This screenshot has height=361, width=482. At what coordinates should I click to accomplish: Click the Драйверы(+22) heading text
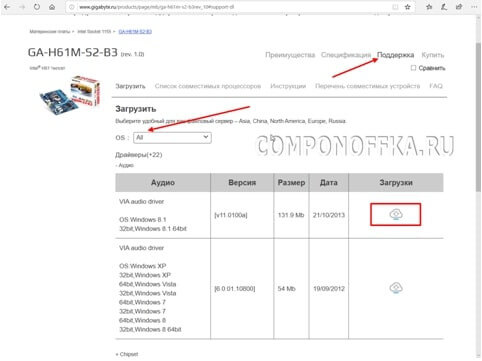pyautogui.click(x=139, y=155)
